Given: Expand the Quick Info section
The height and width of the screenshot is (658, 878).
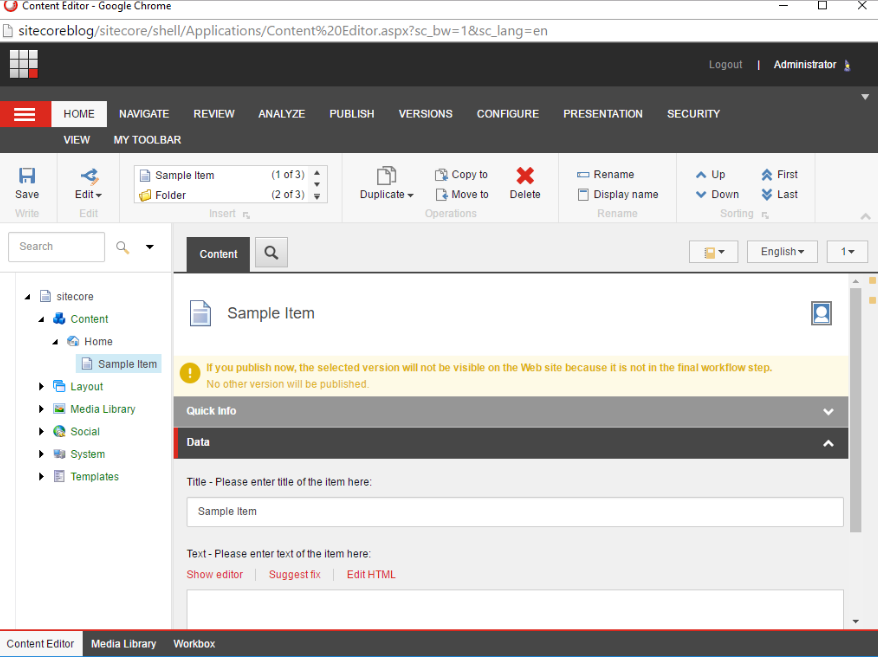Looking at the screenshot, I should [x=511, y=412].
